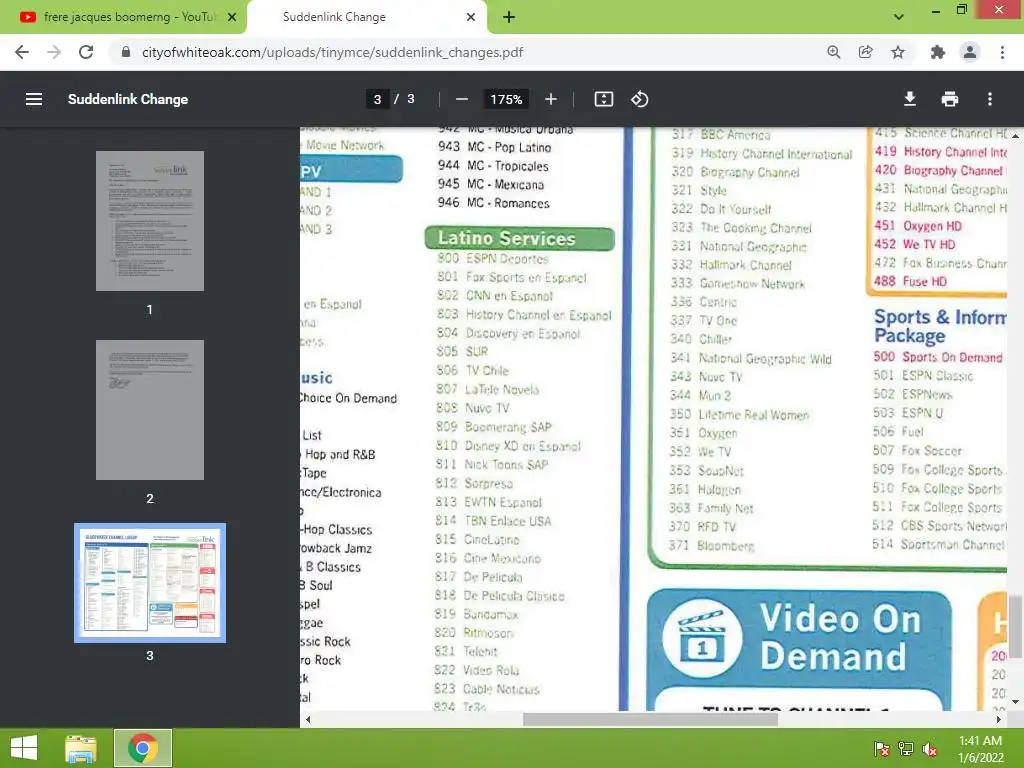Download the PDF file

point(910,99)
